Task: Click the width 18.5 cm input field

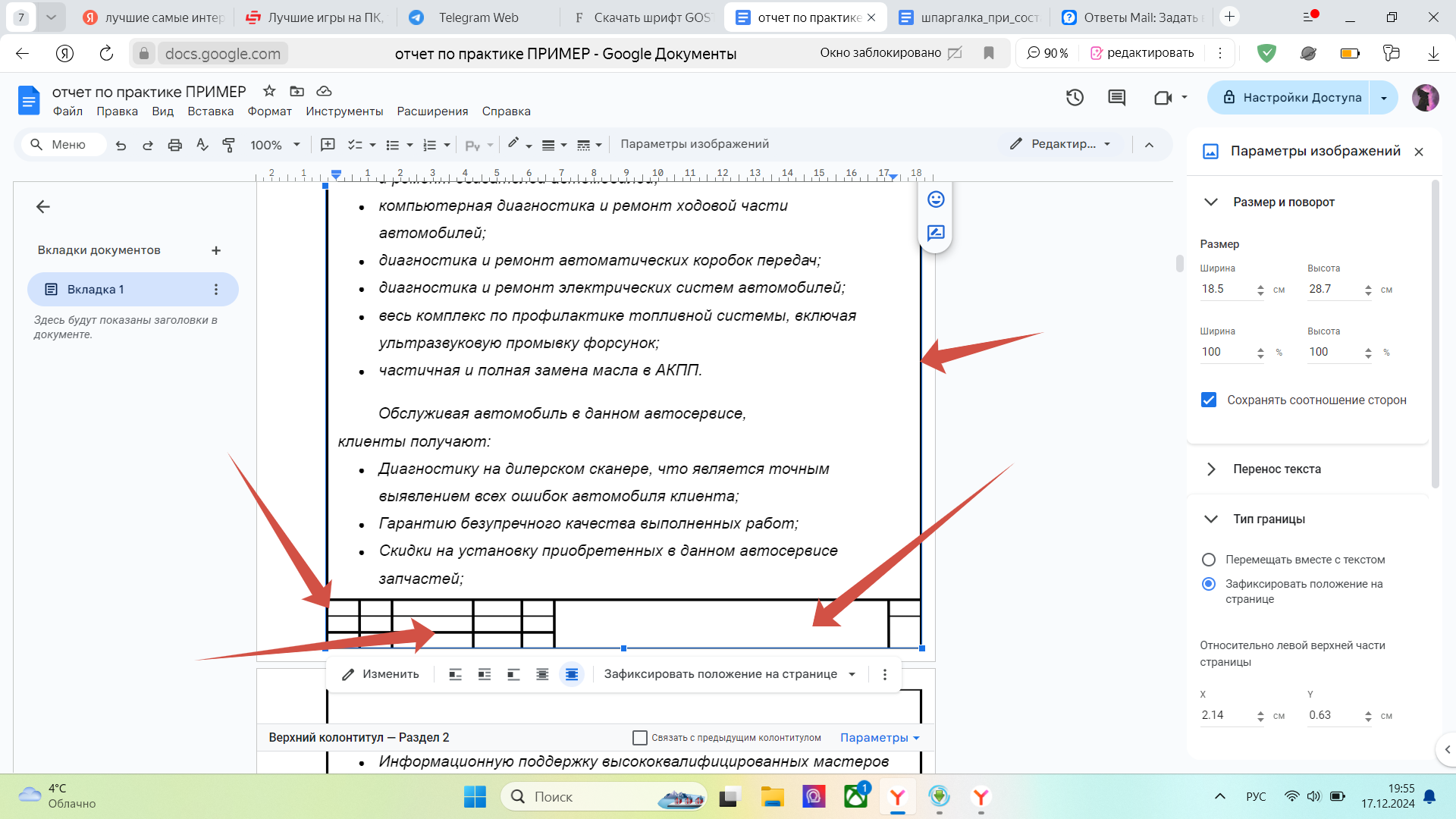Action: coord(1227,289)
